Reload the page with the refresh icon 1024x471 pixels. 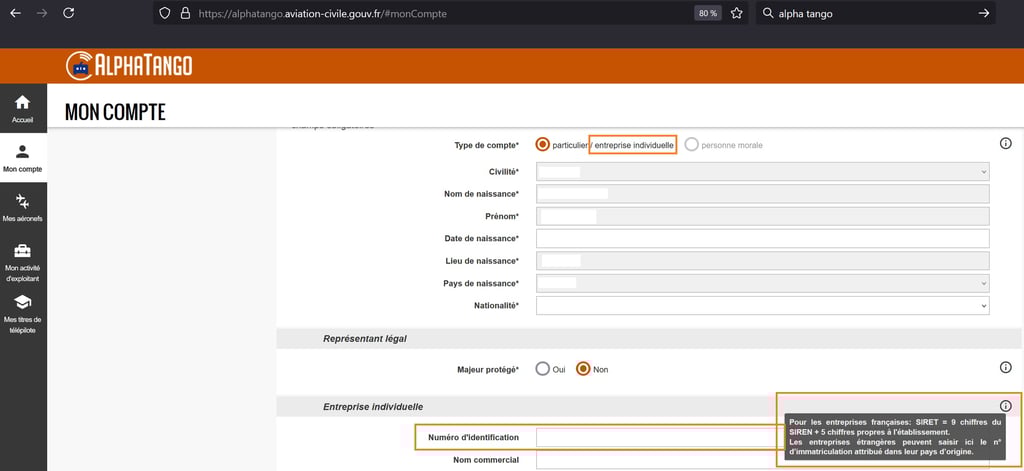point(69,13)
